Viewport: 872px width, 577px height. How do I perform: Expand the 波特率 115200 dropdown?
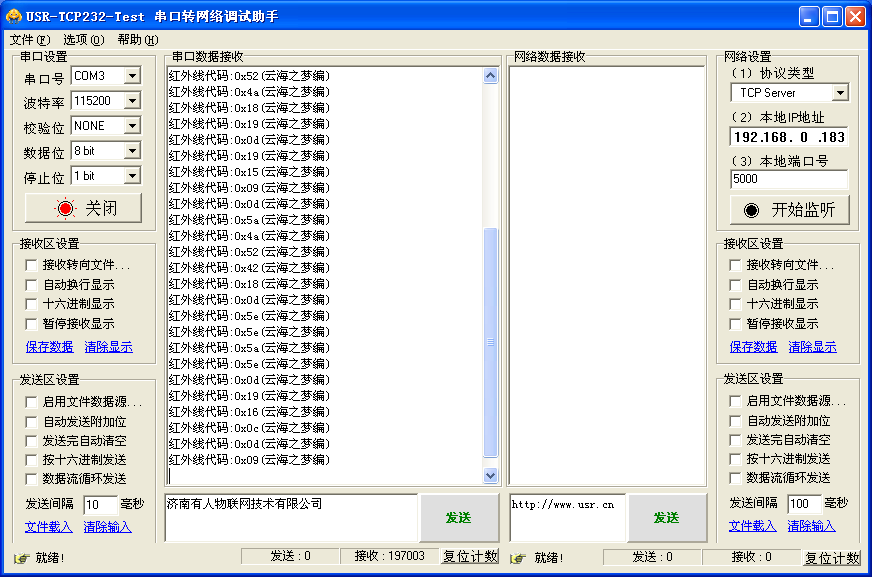click(132, 101)
